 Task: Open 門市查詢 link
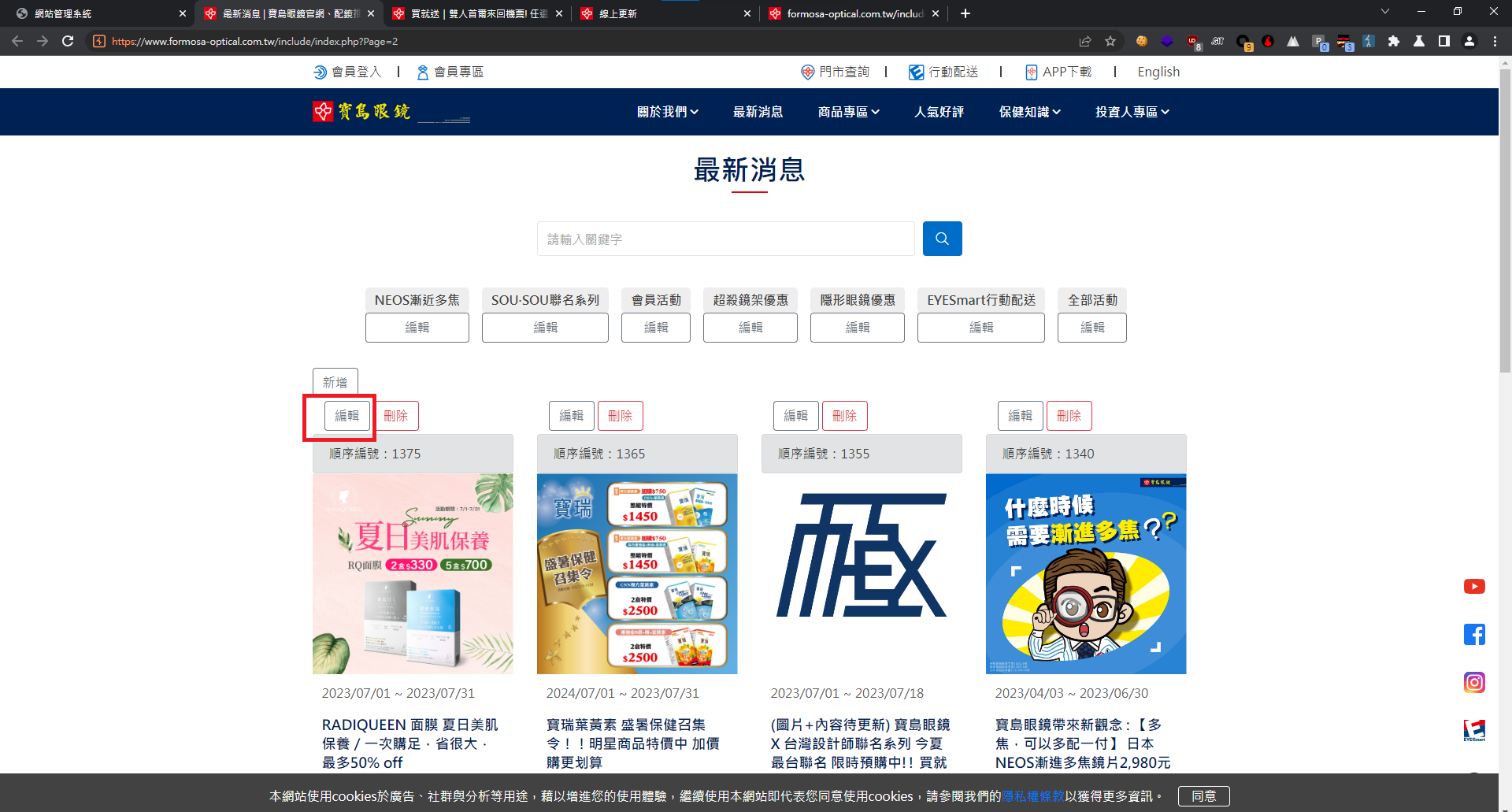[835, 72]
